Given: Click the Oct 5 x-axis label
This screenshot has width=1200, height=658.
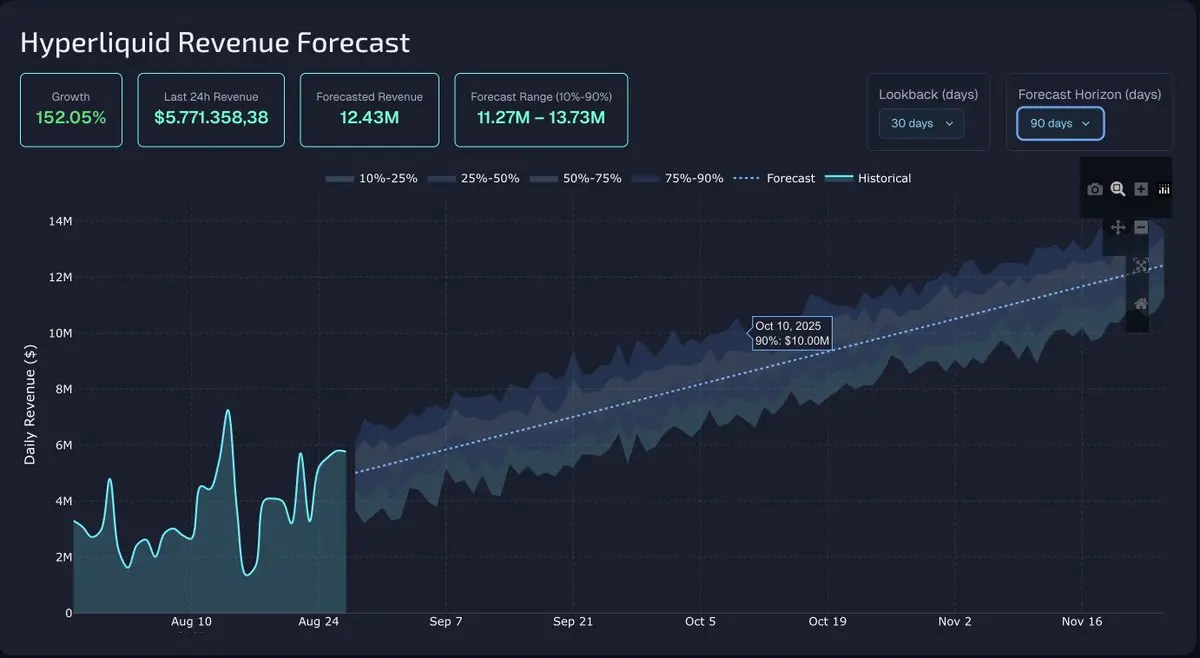Looking at the screenshot, I should point(700,621).
